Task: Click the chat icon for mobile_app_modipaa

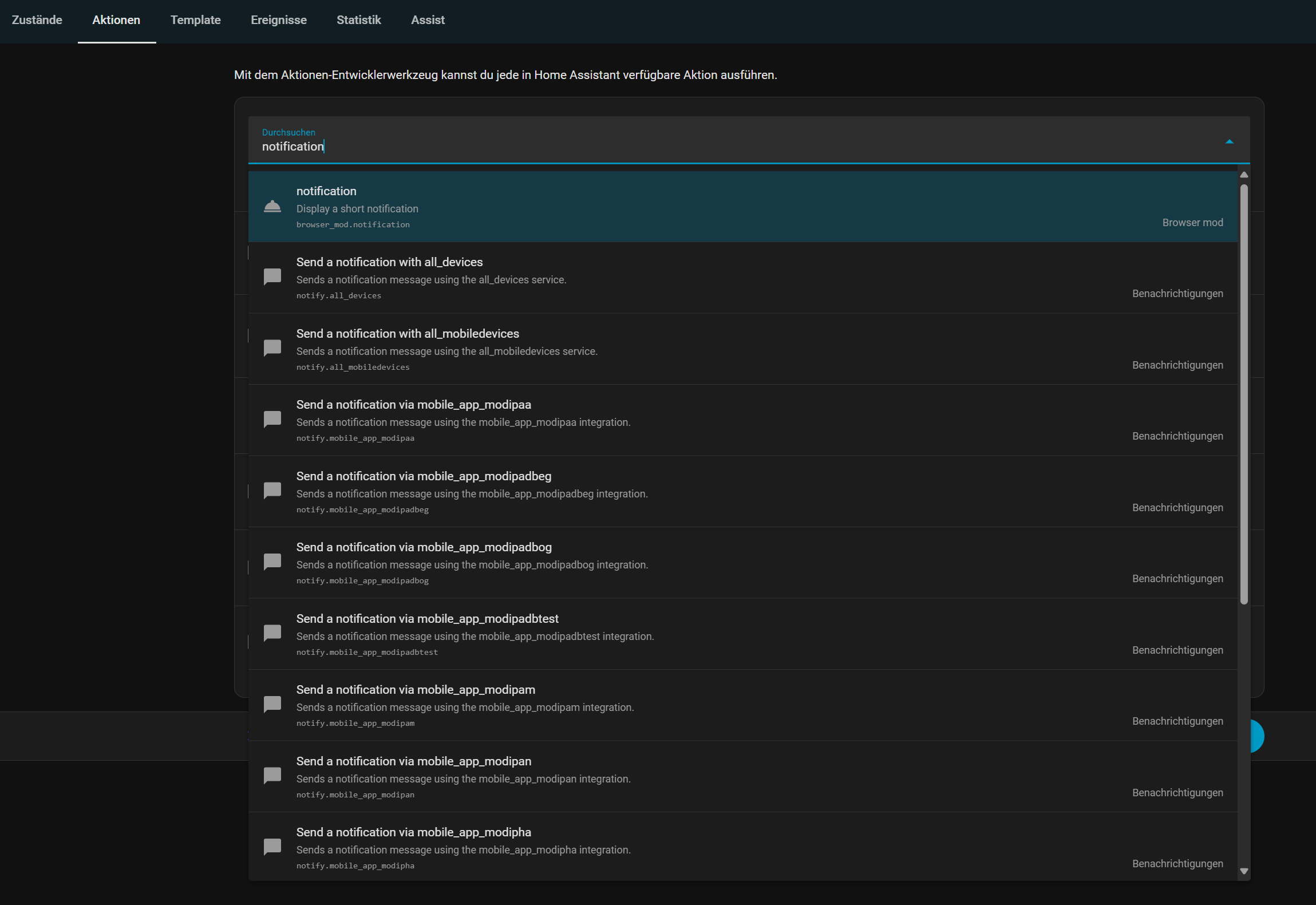Action: [x=272, y=420]
